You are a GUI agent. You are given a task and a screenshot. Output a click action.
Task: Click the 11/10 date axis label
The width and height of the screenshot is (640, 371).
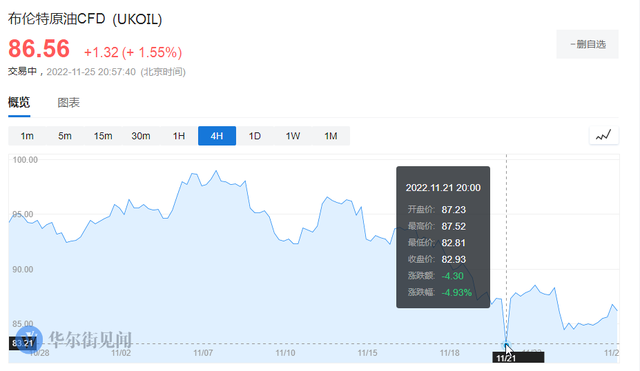(285, 353)
